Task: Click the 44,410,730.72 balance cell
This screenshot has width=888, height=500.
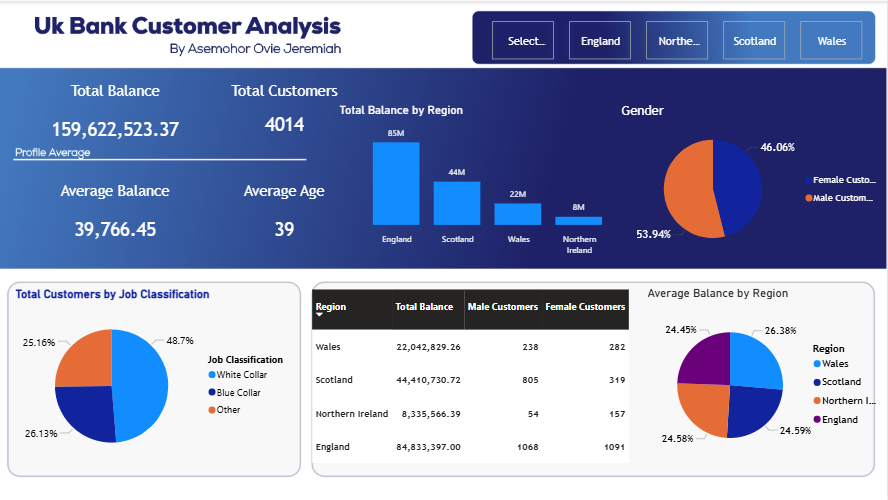Action: pyautogui.click(x=428, y=380)
